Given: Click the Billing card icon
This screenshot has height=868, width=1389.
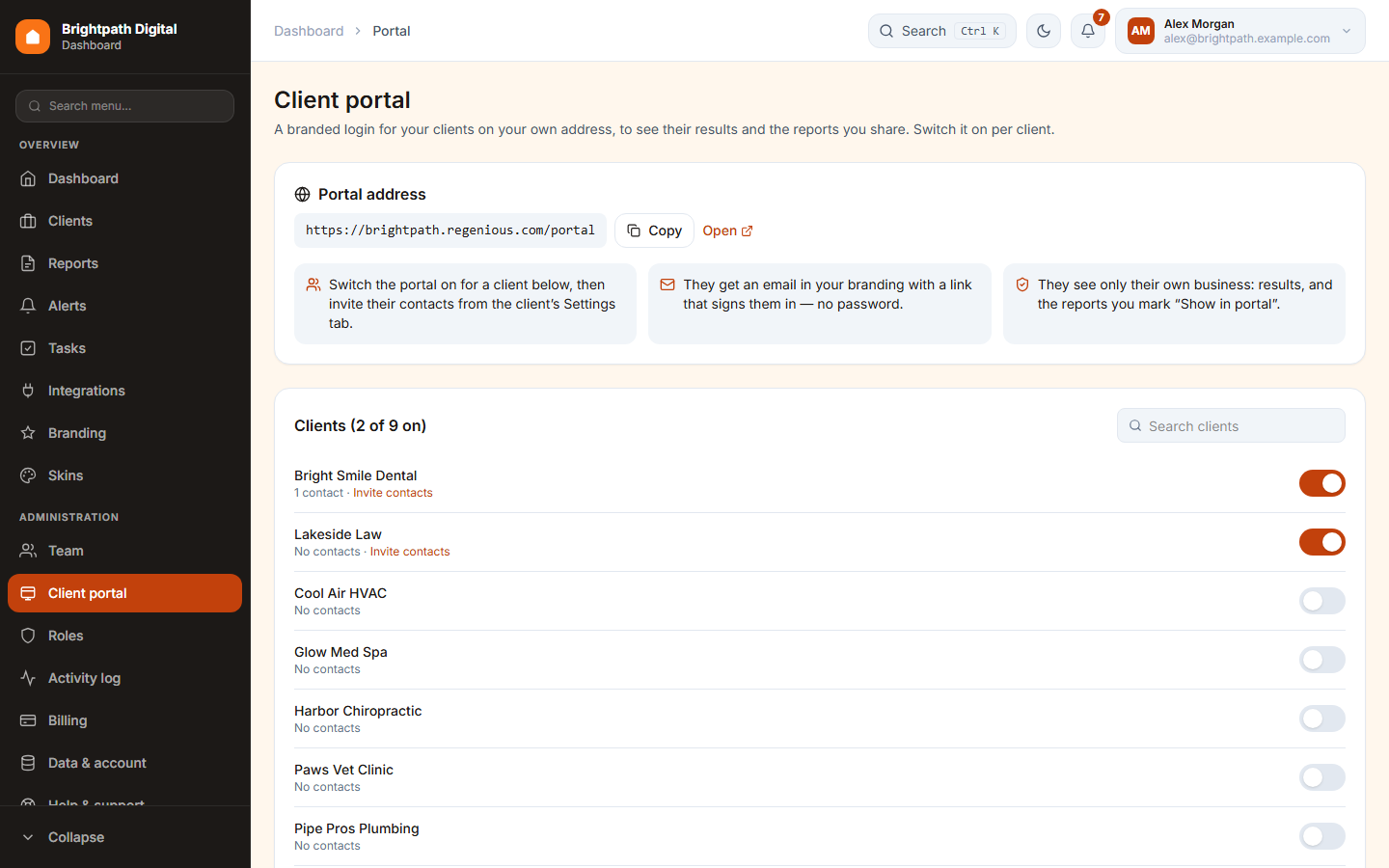Looking at the screenshot, I should click(x=28, y=720).
